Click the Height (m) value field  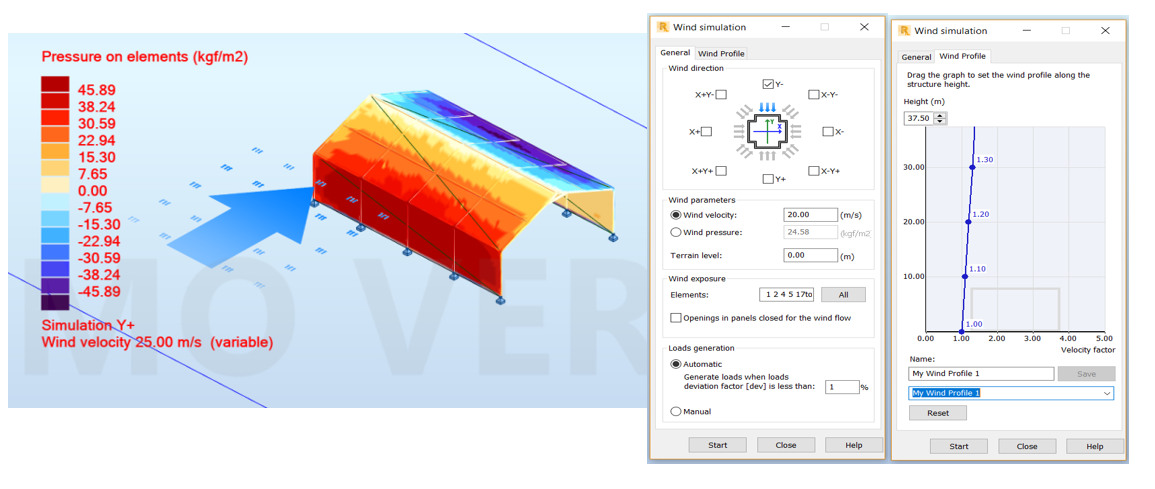[918, 118]
